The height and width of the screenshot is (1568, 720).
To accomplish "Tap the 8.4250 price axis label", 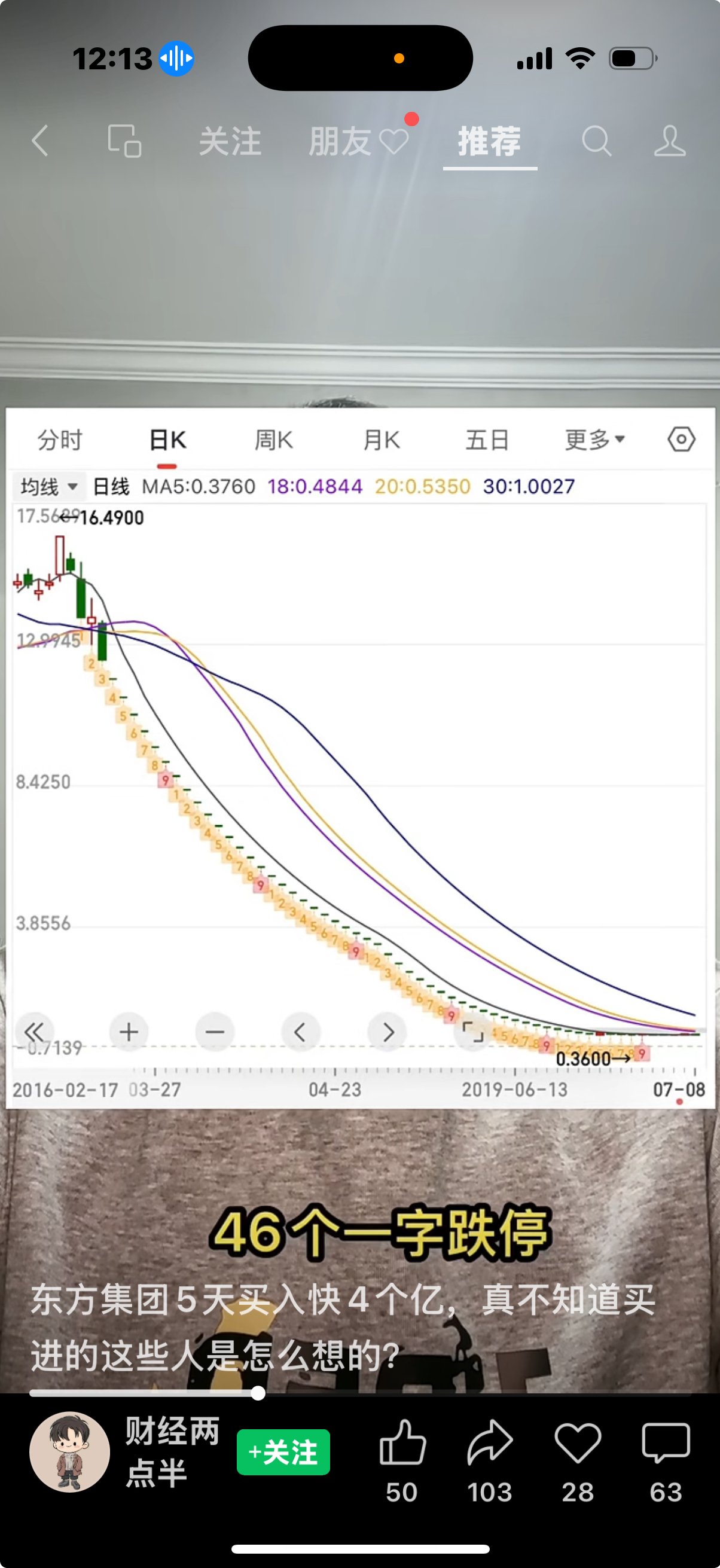I will pos(43,782).
